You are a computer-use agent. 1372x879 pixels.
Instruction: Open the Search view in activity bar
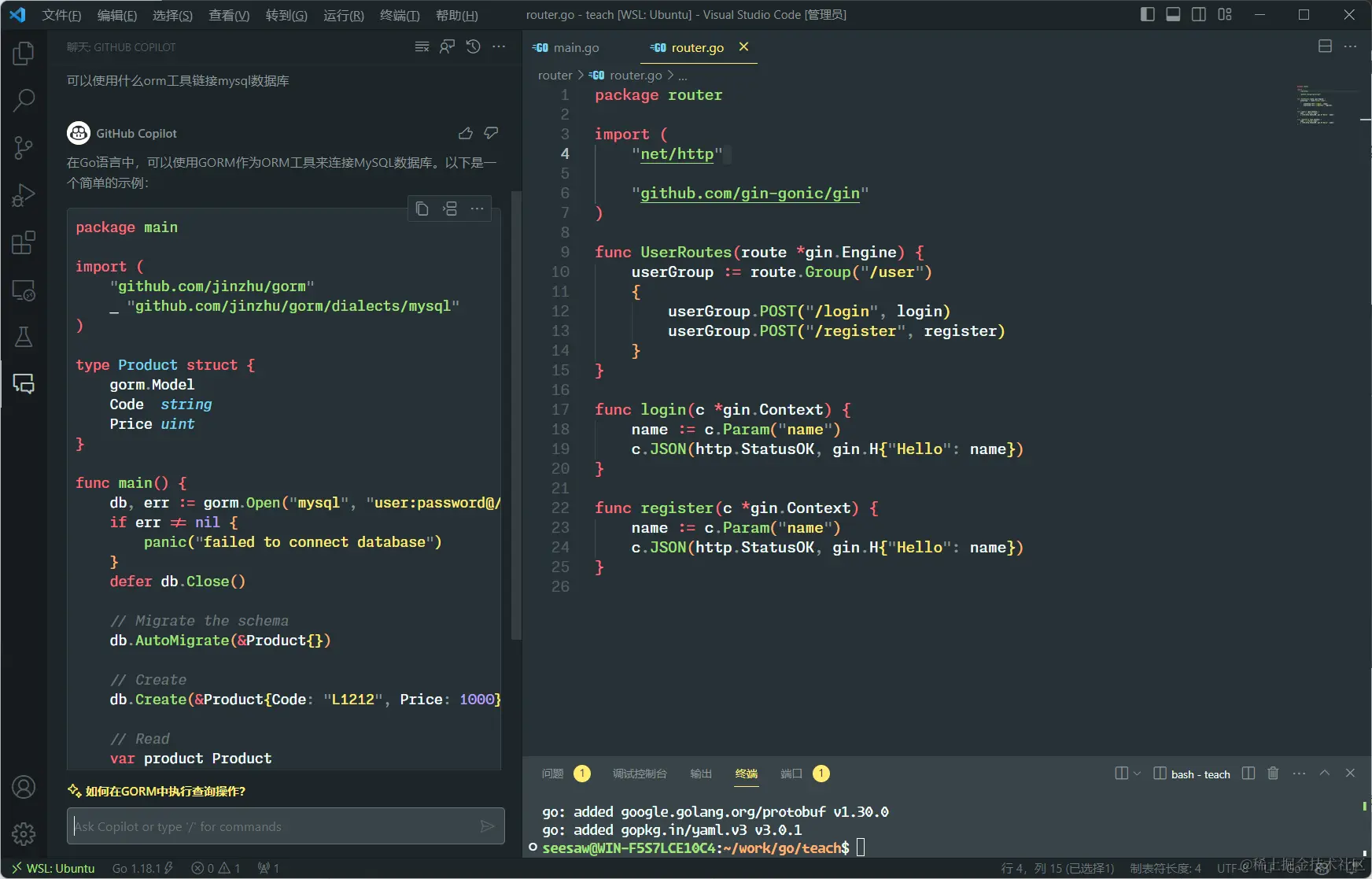(x=24, y=100)
